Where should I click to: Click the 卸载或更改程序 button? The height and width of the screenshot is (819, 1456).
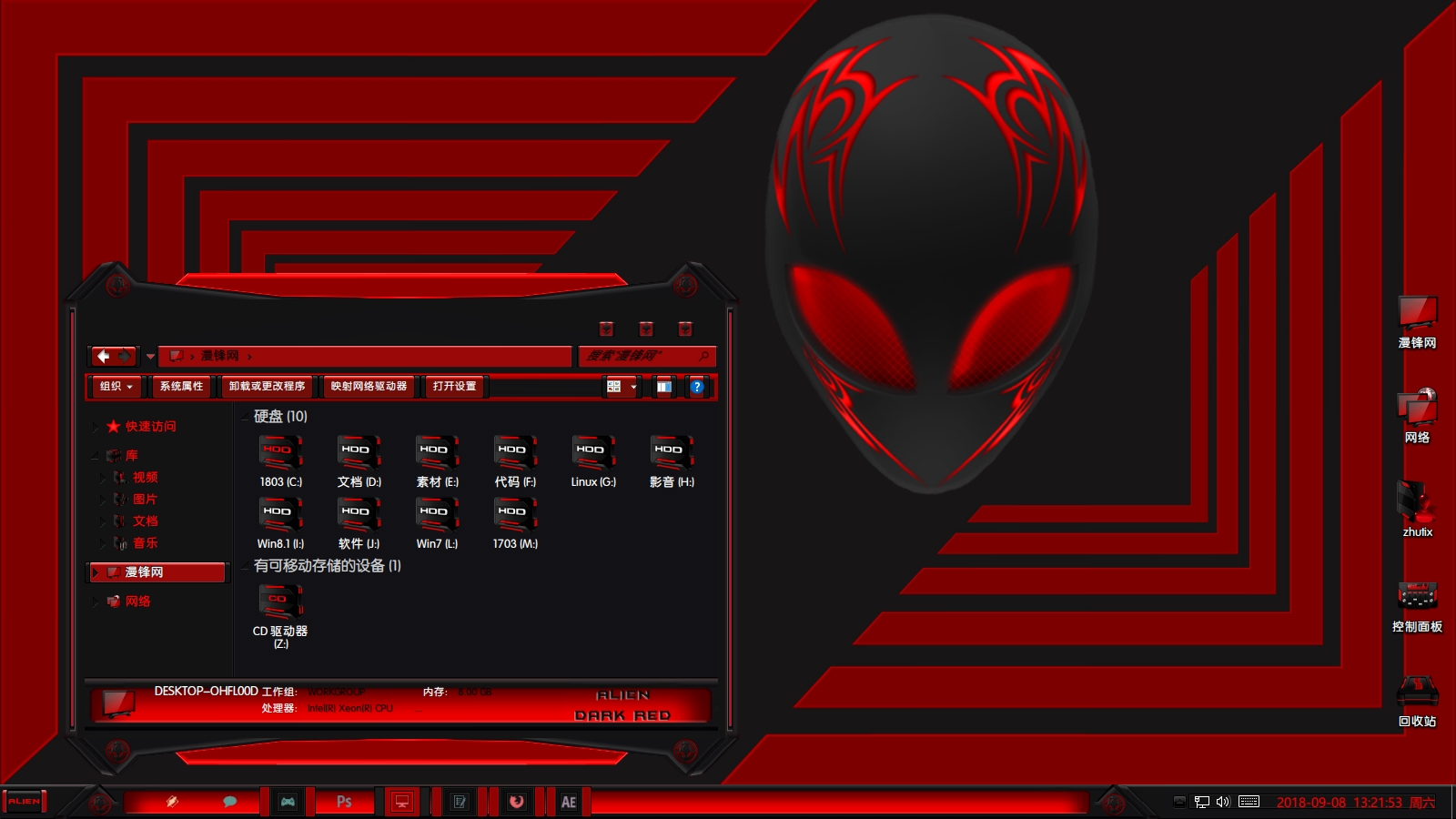(268, 387)
